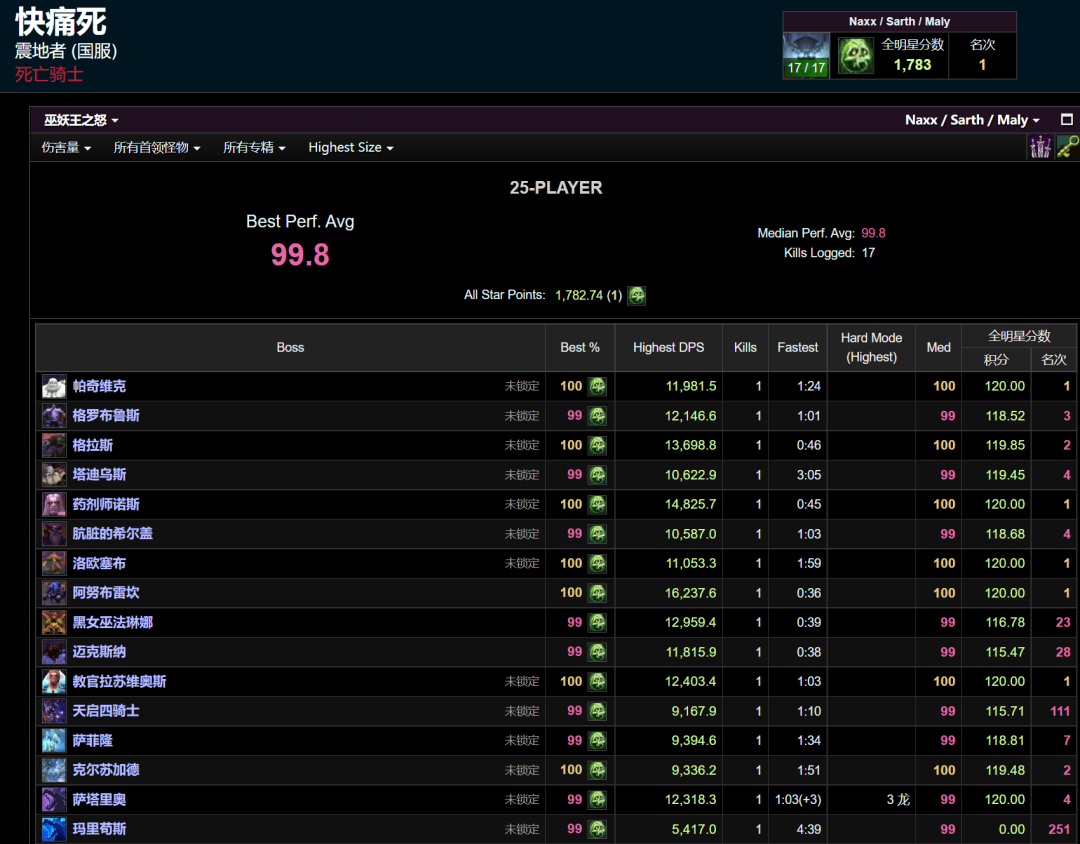Expand the Highest Size dropdown

(x=350, y=147)
